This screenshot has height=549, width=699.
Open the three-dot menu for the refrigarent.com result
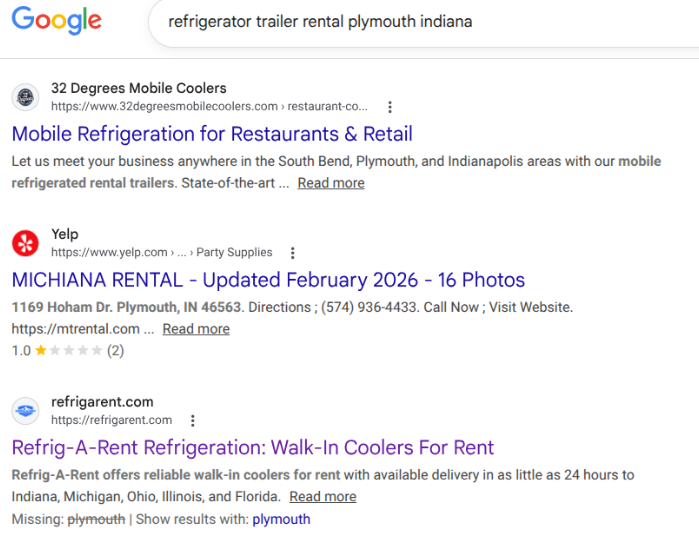coord(193,421)
